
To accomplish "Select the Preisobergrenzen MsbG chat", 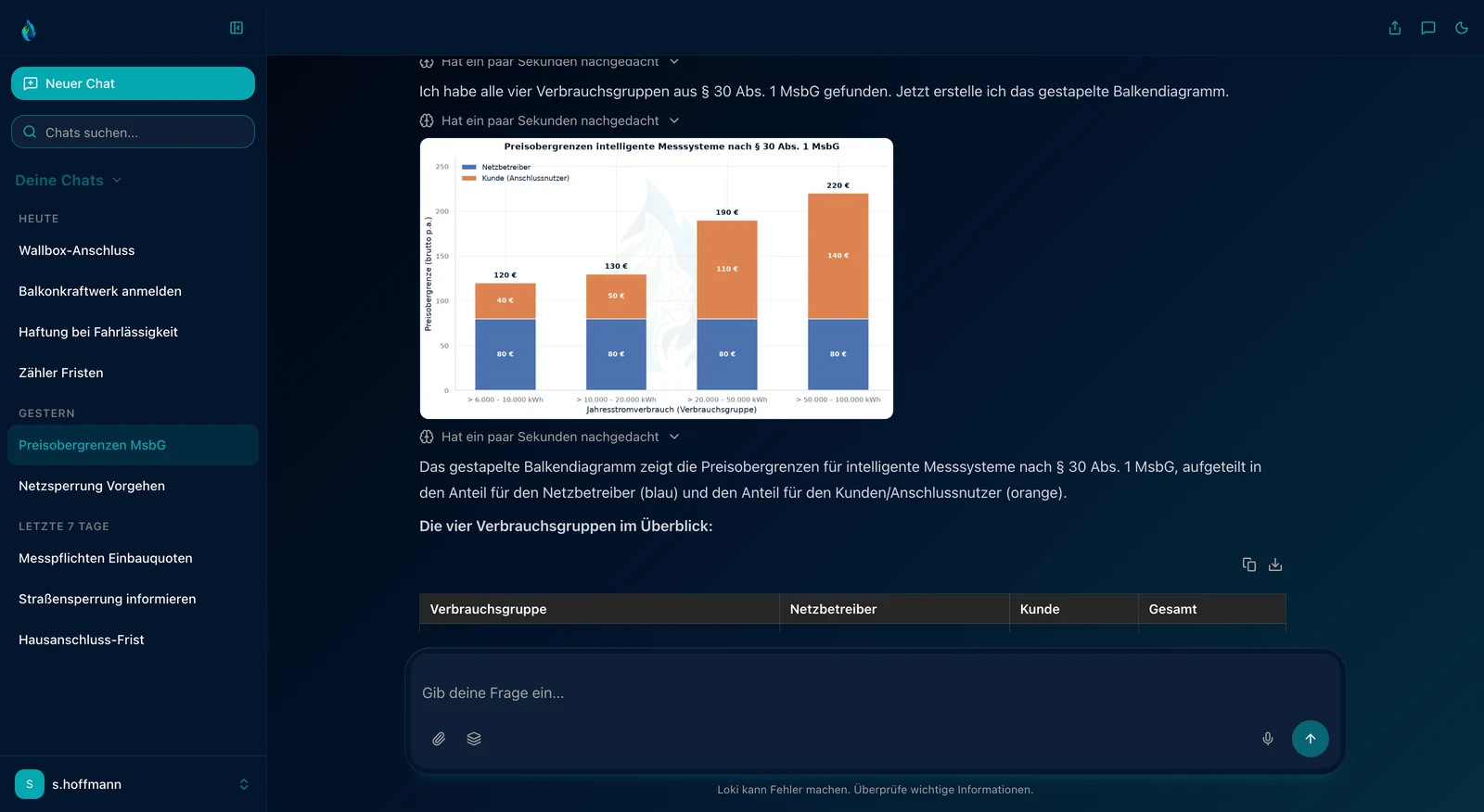I will pyautogui.click(x=133, y=445).
